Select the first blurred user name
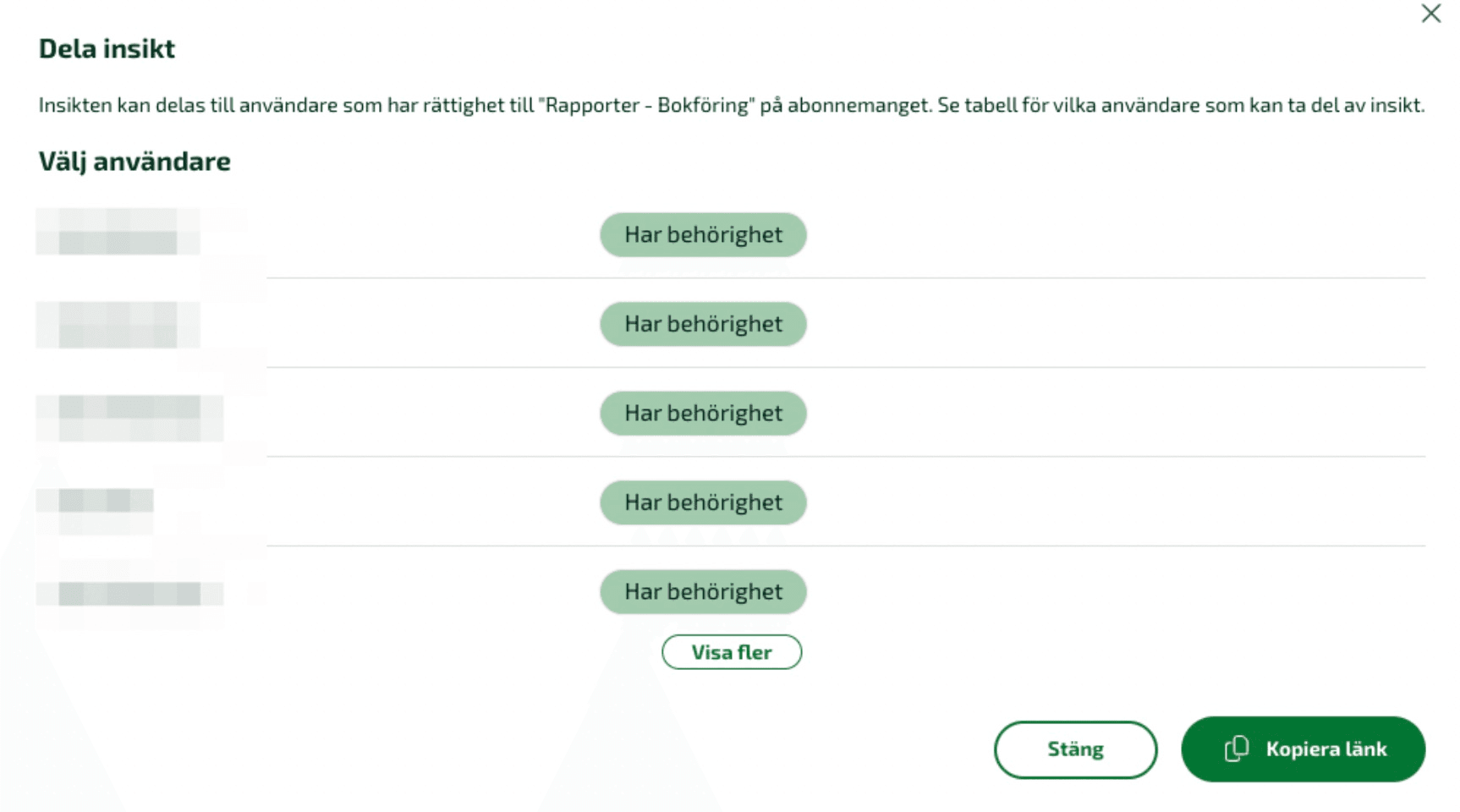 [118, 233]
